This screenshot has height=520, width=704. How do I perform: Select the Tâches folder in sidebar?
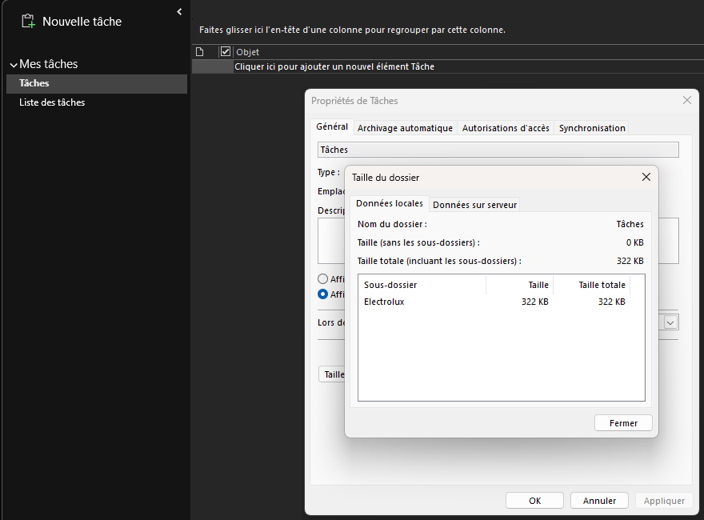[x=97, y=84]
